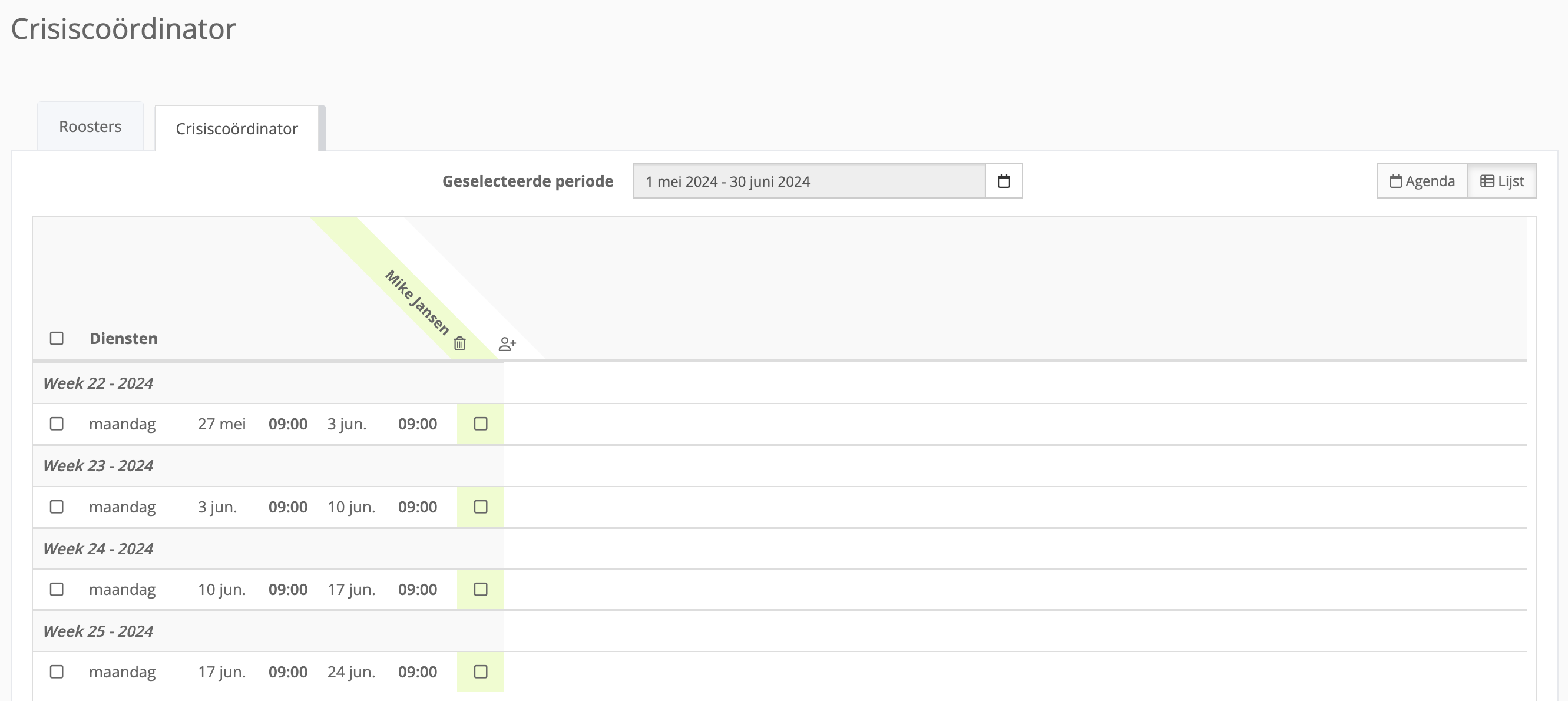Screen dimensions: 1568x701
Task: Click the Diensten column header
Action: (x=124, y=338)
